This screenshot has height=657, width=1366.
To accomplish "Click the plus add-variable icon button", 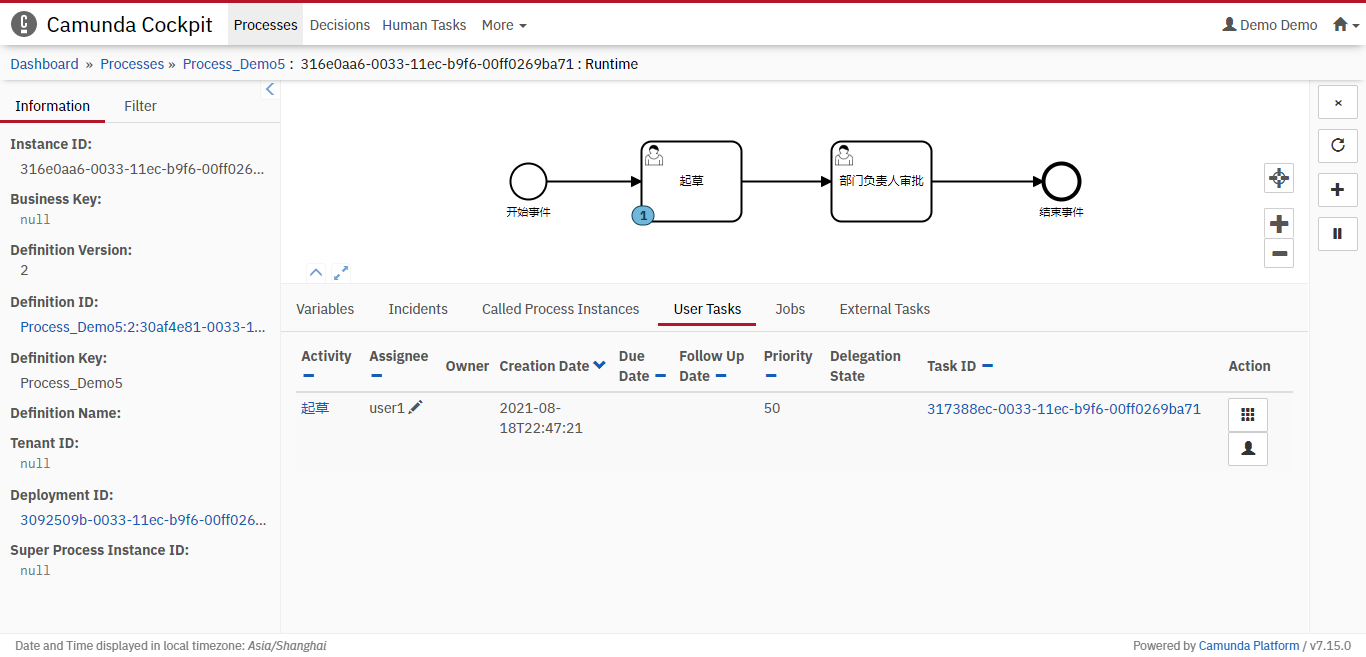I will coord(1338,189).
